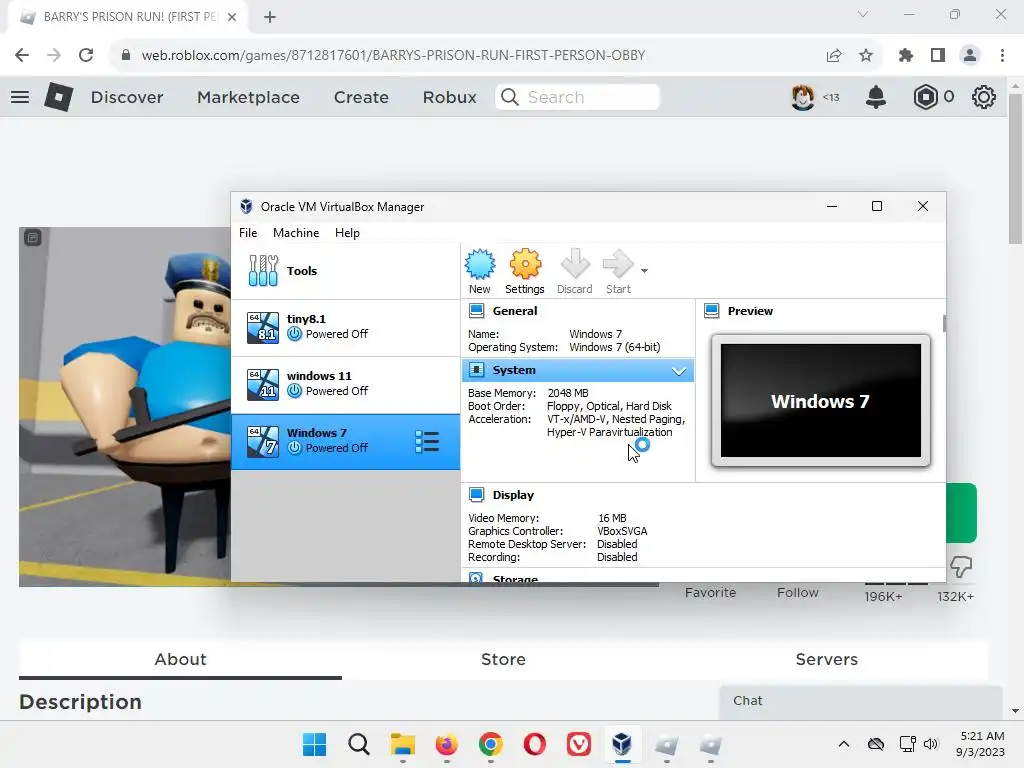Click the browser address bar URL
The width and height of the screenshot is (1024, 768).
click(x=393, y=56)
